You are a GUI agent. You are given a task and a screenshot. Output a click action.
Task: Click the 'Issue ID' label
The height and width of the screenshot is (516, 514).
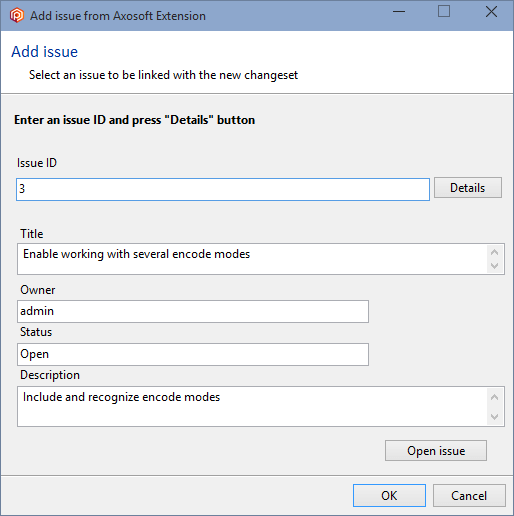click(37, 163)
